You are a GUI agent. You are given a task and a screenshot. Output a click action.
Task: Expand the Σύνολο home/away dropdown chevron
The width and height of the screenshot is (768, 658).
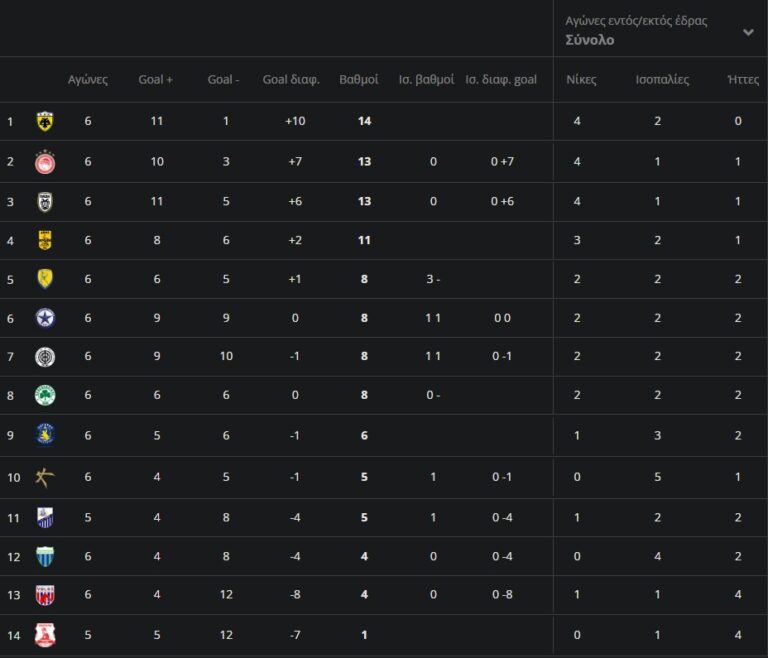tap(748, 32)
